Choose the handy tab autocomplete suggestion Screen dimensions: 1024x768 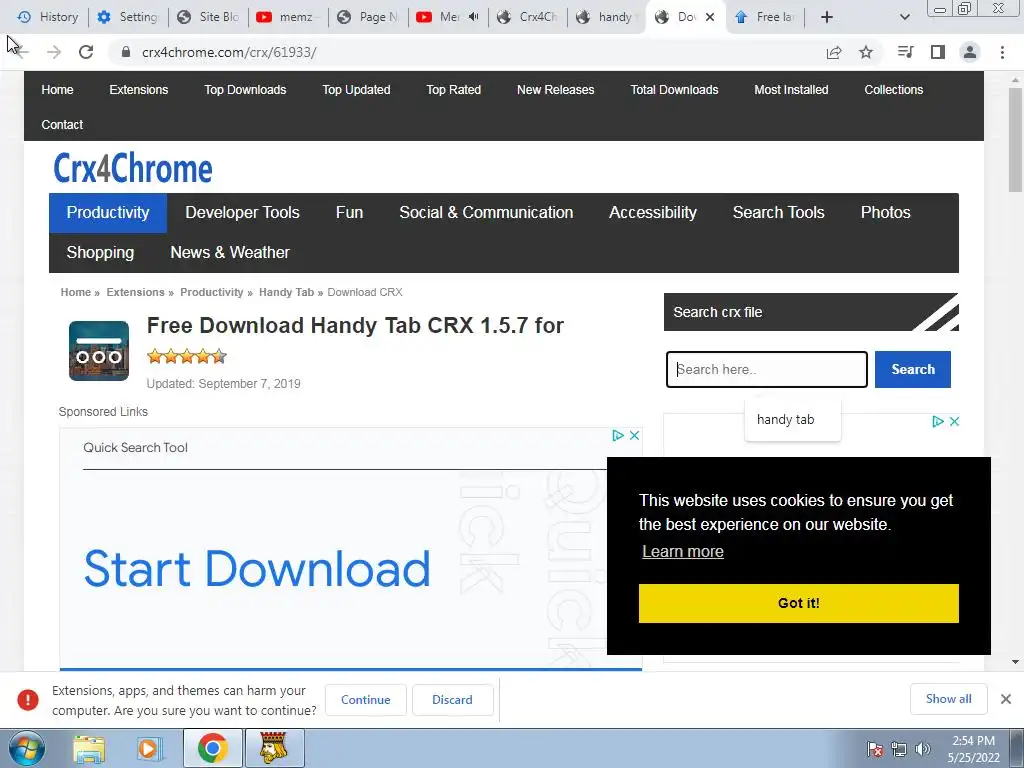coord(792,420)
